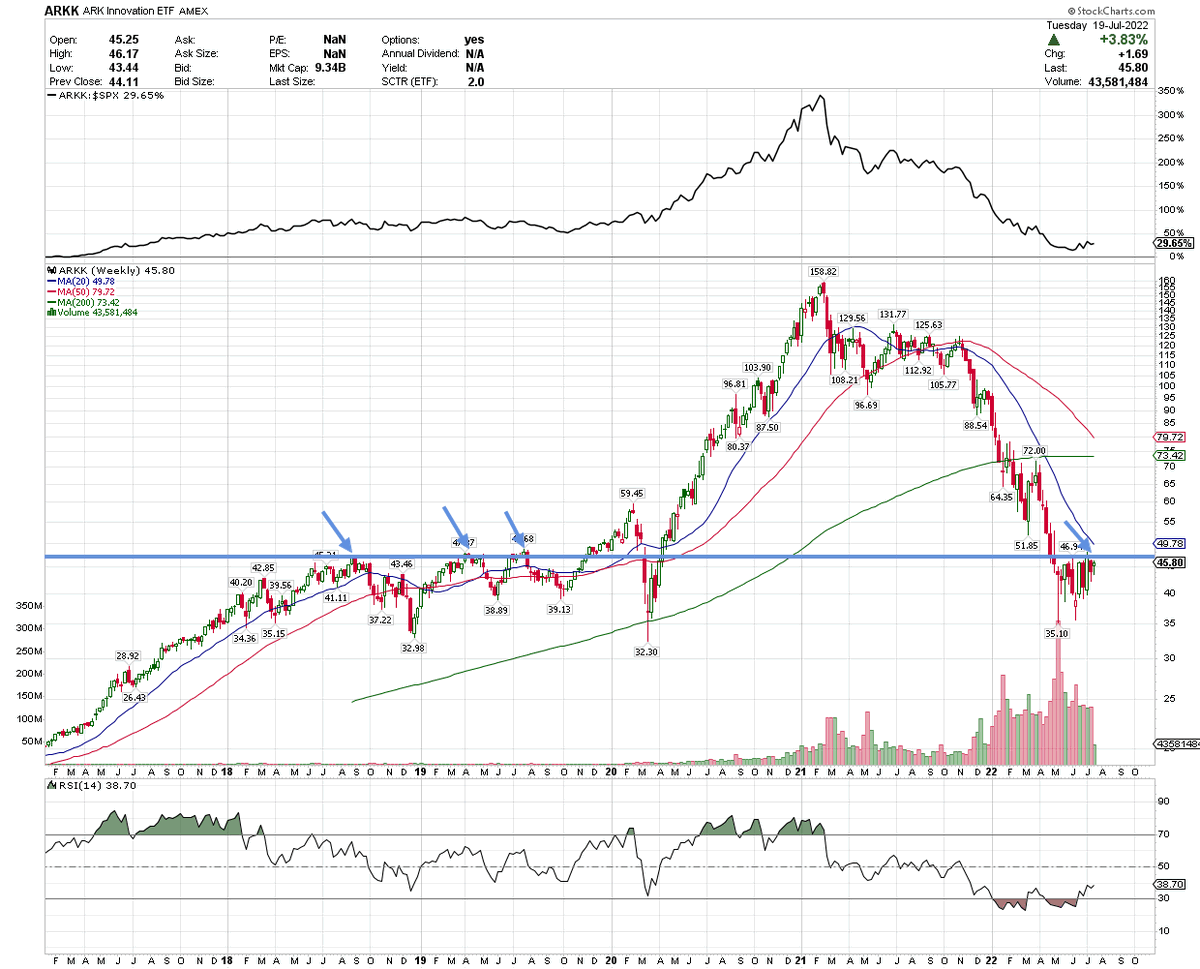Click the blue 49.78 axis tag

[1169, 543]
